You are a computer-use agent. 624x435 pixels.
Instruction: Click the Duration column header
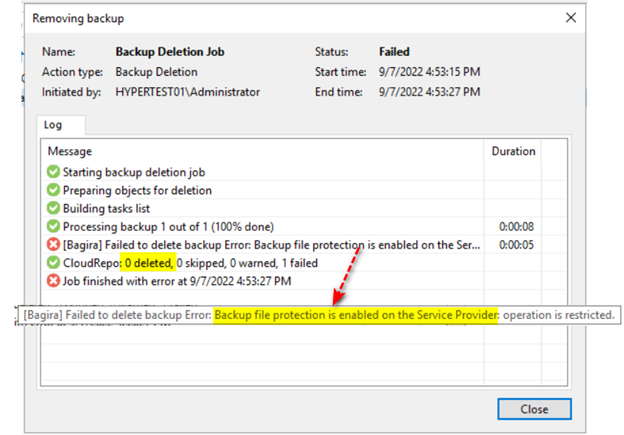513,151
